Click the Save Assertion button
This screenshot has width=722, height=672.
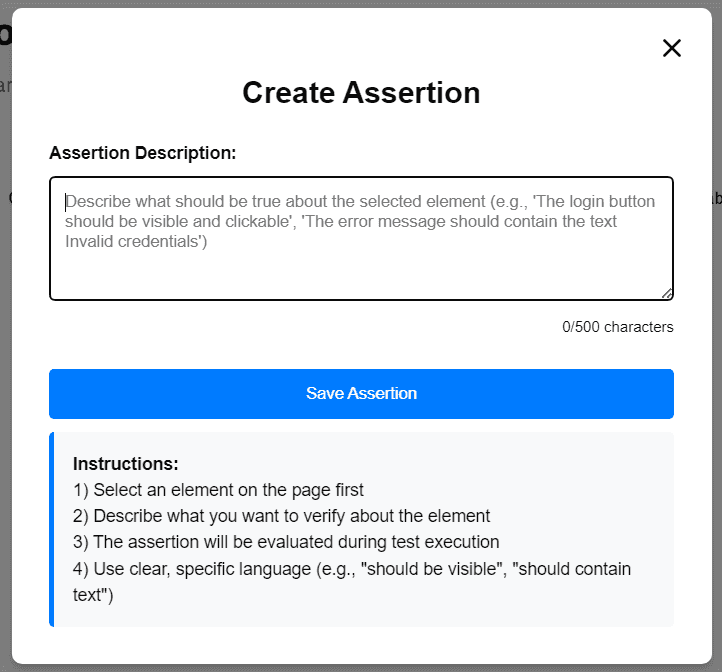361,394
